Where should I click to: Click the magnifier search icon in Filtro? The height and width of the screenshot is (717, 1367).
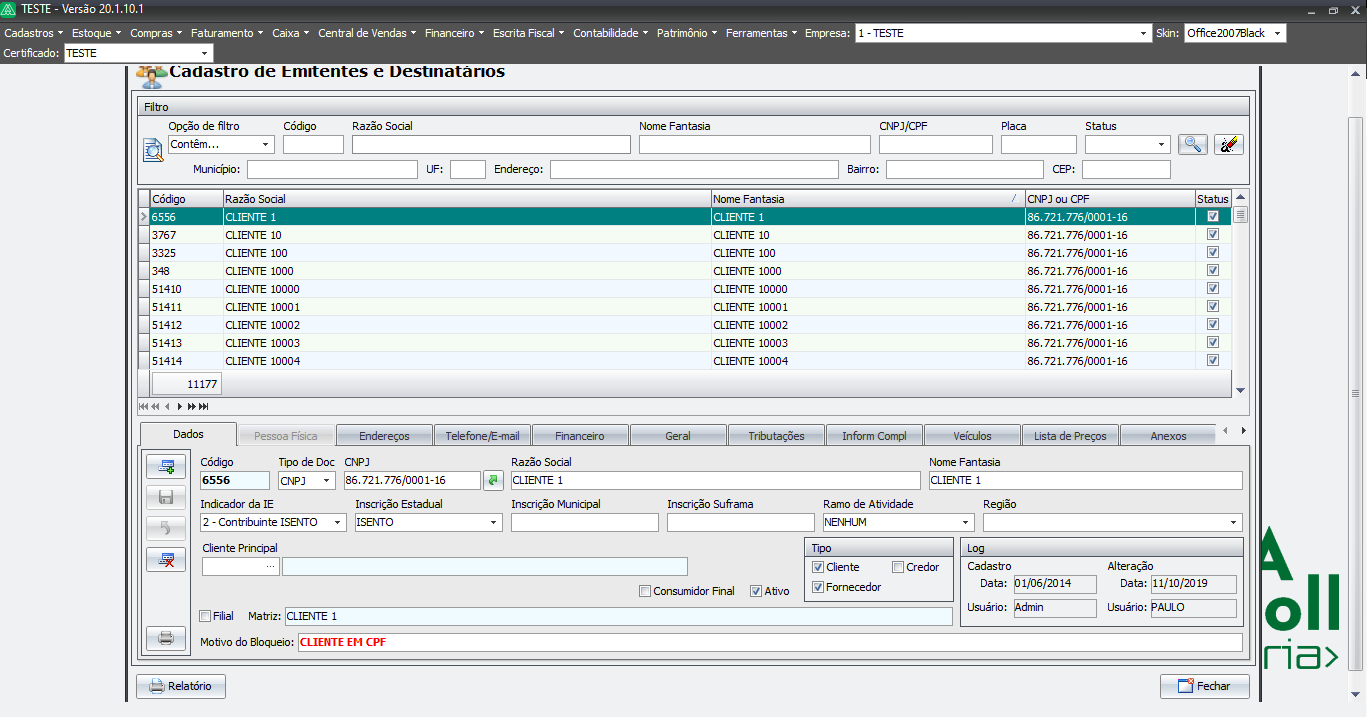click(x=1192, y=145)
